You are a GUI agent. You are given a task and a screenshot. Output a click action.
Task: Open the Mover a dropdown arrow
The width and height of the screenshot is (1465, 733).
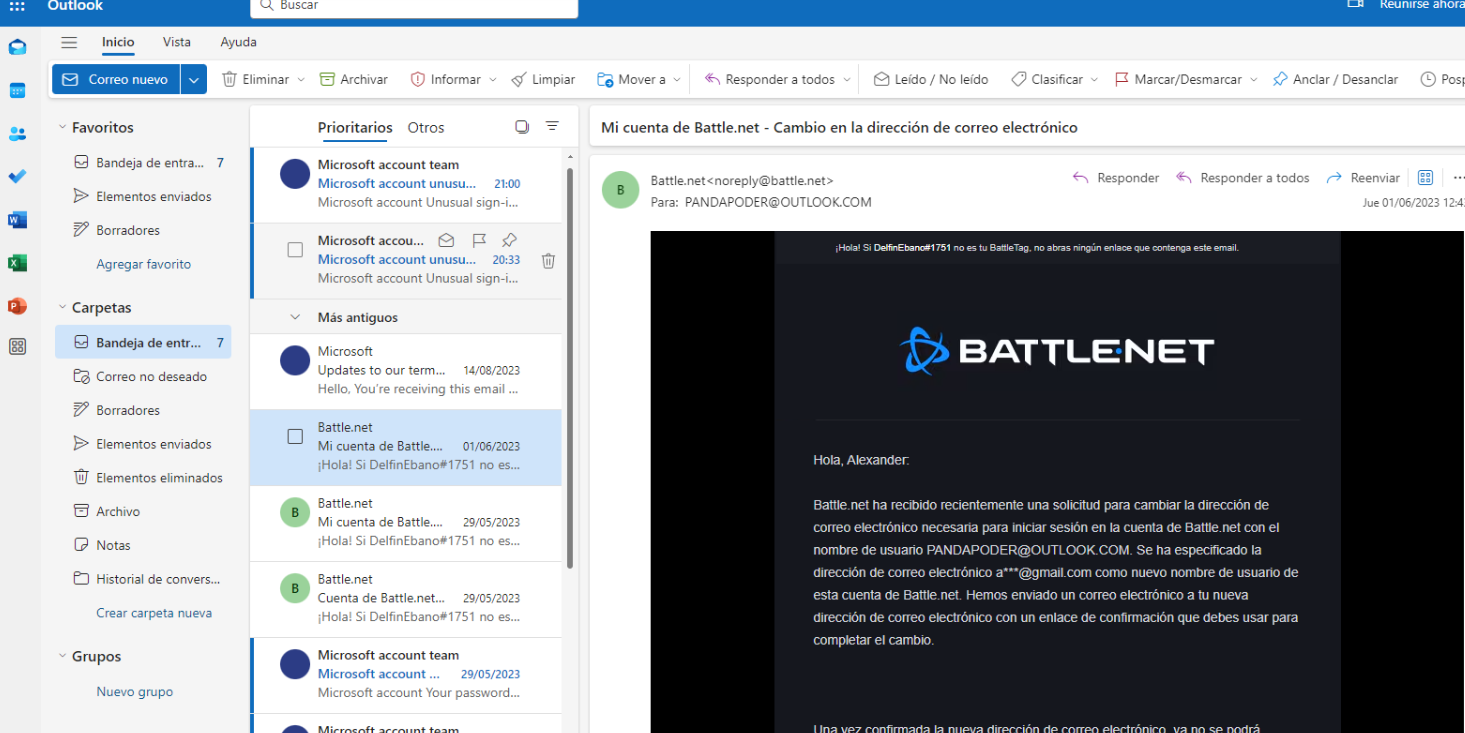(677, 79)
